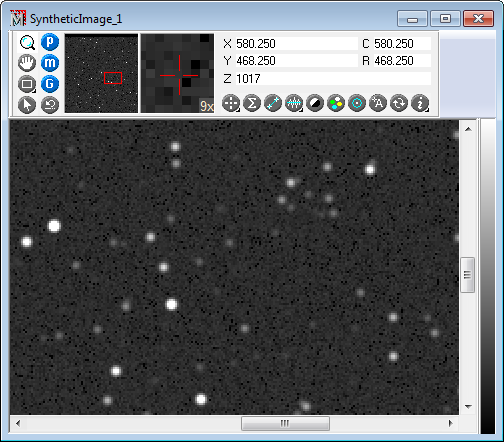Select the hand pan tool

pos(27,63)
